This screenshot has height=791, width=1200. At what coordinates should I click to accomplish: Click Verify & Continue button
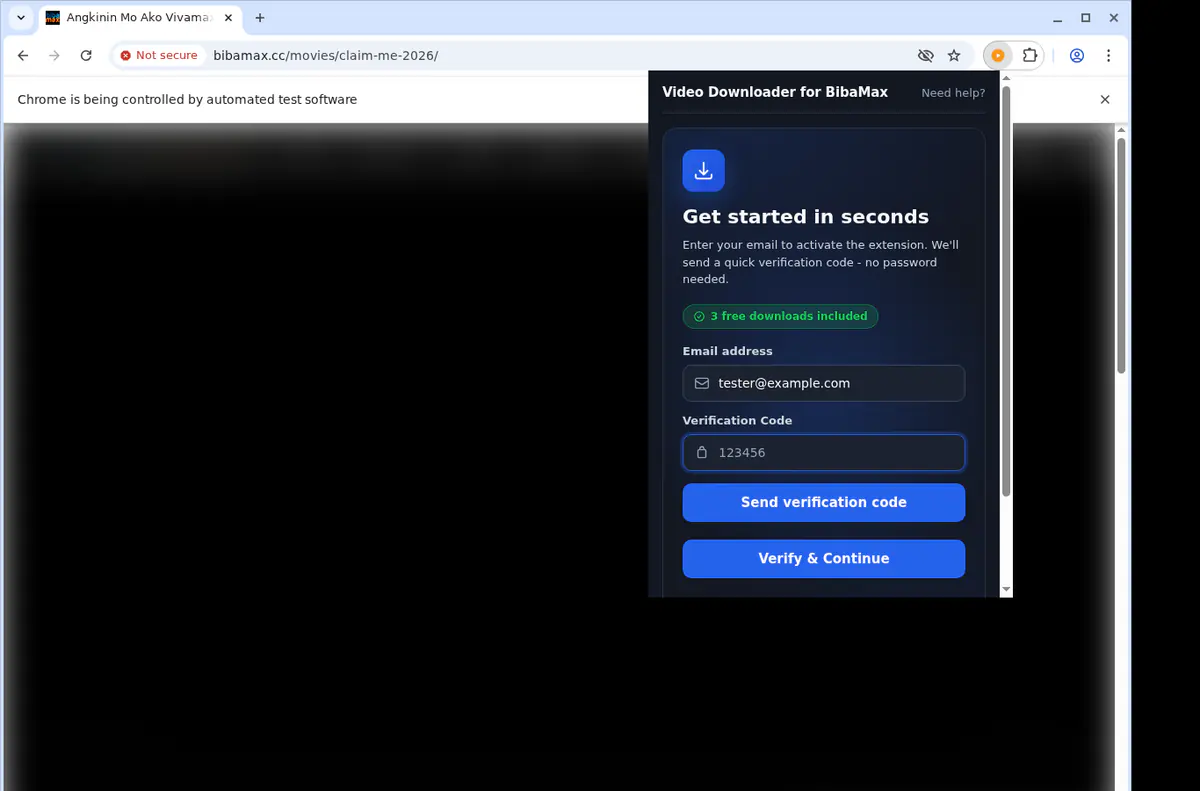click(x=824, y=558)
